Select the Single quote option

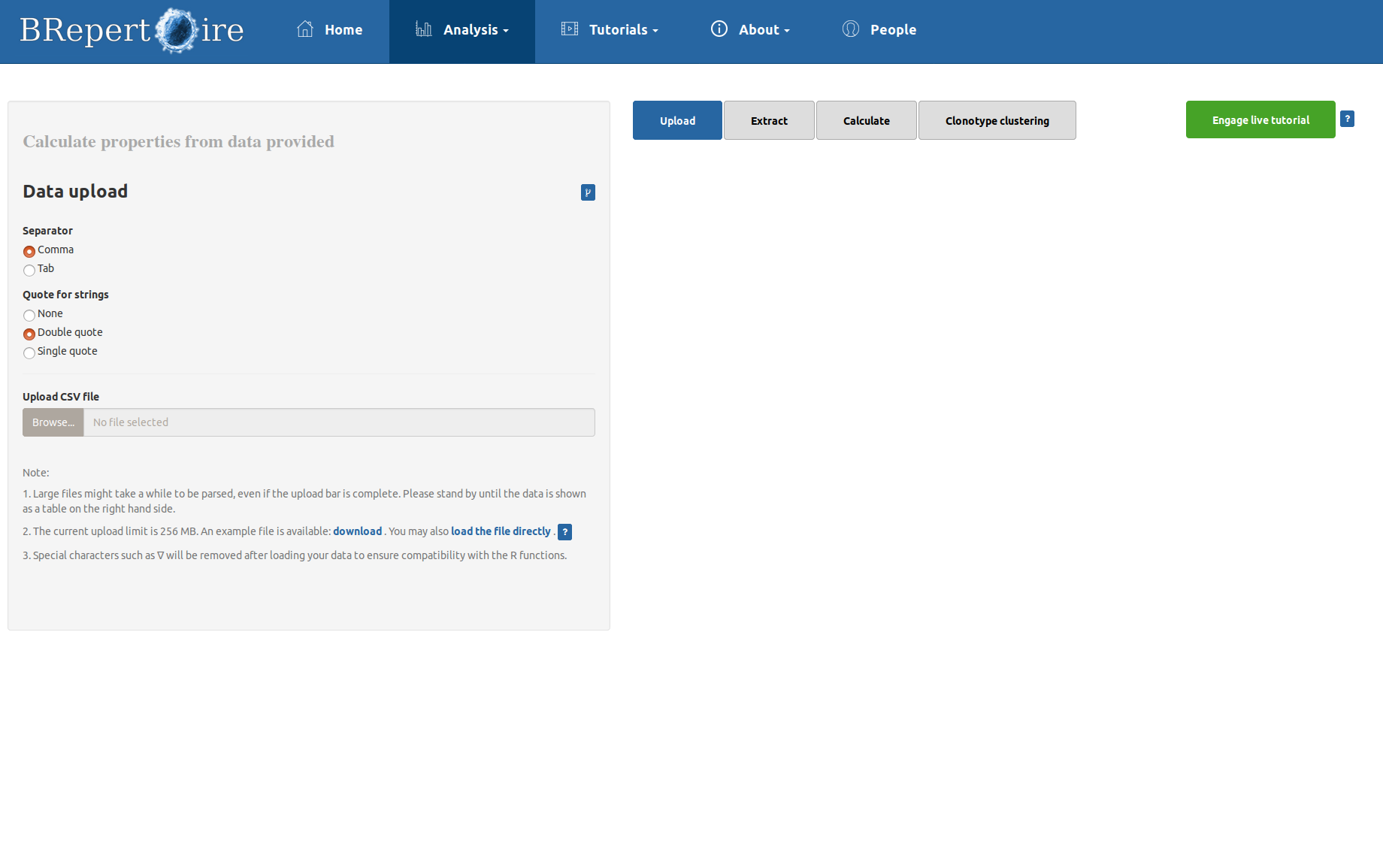click(x=29, y=352)
